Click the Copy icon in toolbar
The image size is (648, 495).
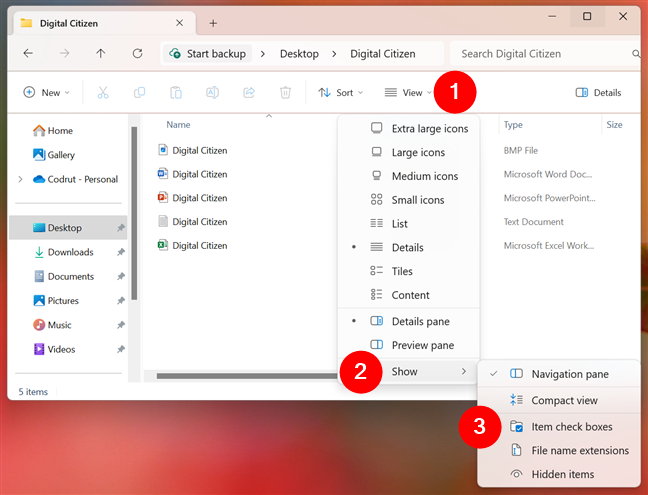coord(139,93)
